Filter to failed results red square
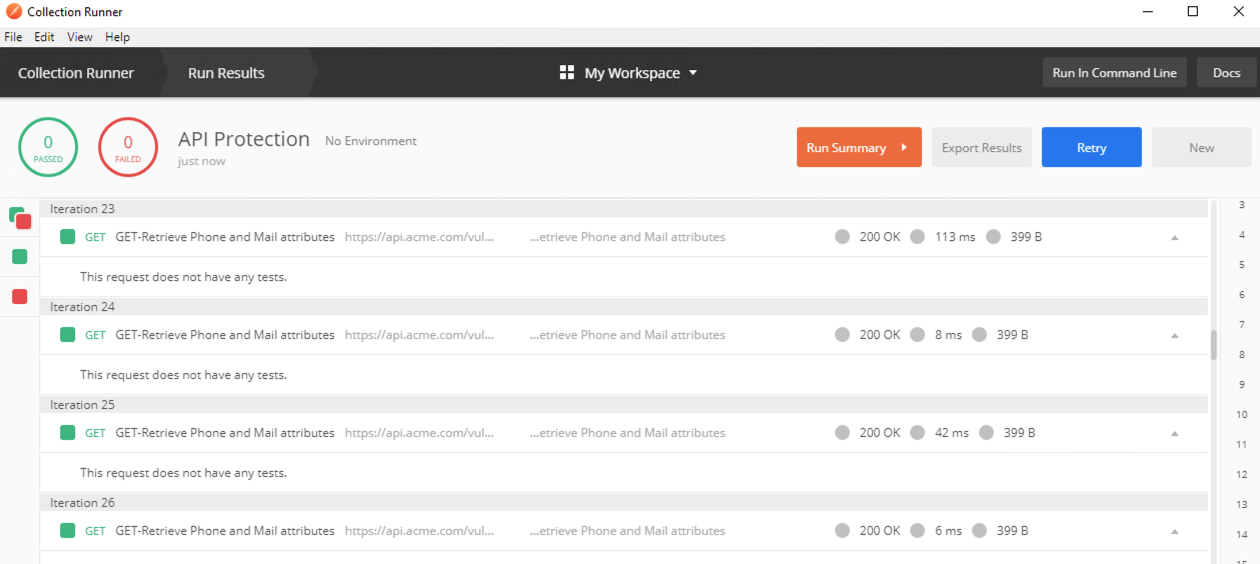 coord(19,296)
